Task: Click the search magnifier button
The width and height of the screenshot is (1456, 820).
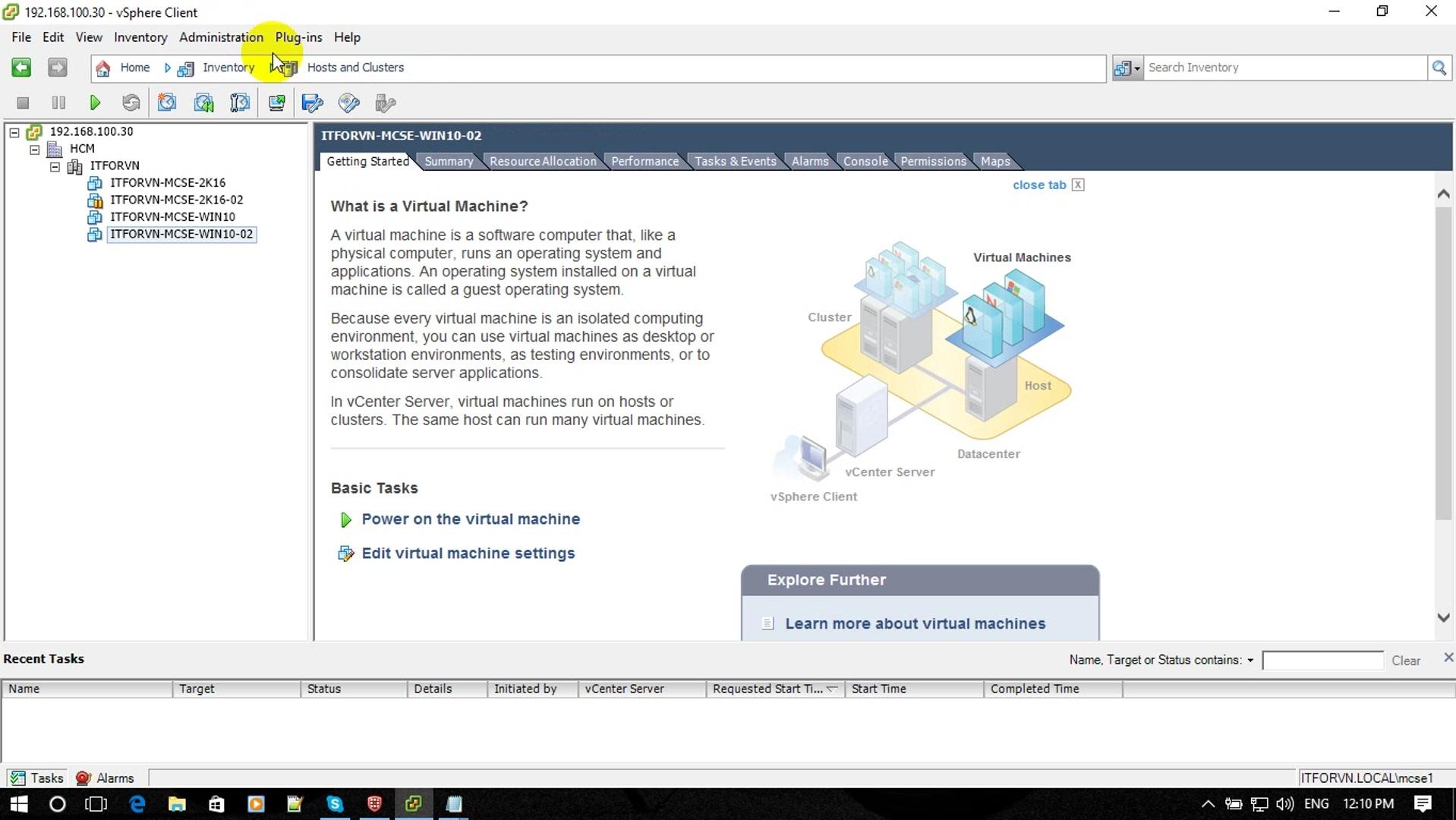Action: 1439,68
